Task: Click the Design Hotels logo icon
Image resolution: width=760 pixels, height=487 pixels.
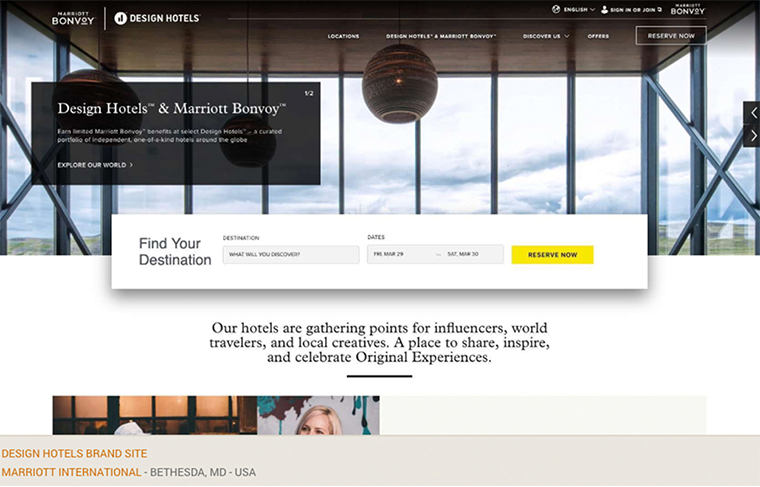Action: (120, 18)
